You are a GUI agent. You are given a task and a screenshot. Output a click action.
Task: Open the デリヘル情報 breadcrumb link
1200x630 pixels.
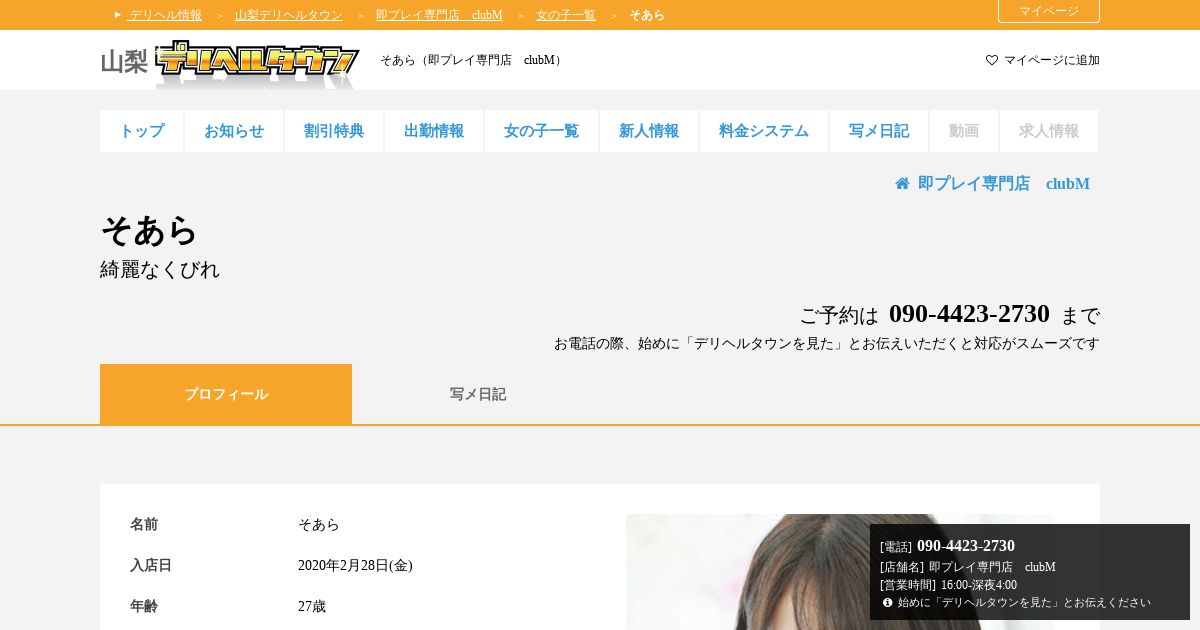[x=165, y=15]
